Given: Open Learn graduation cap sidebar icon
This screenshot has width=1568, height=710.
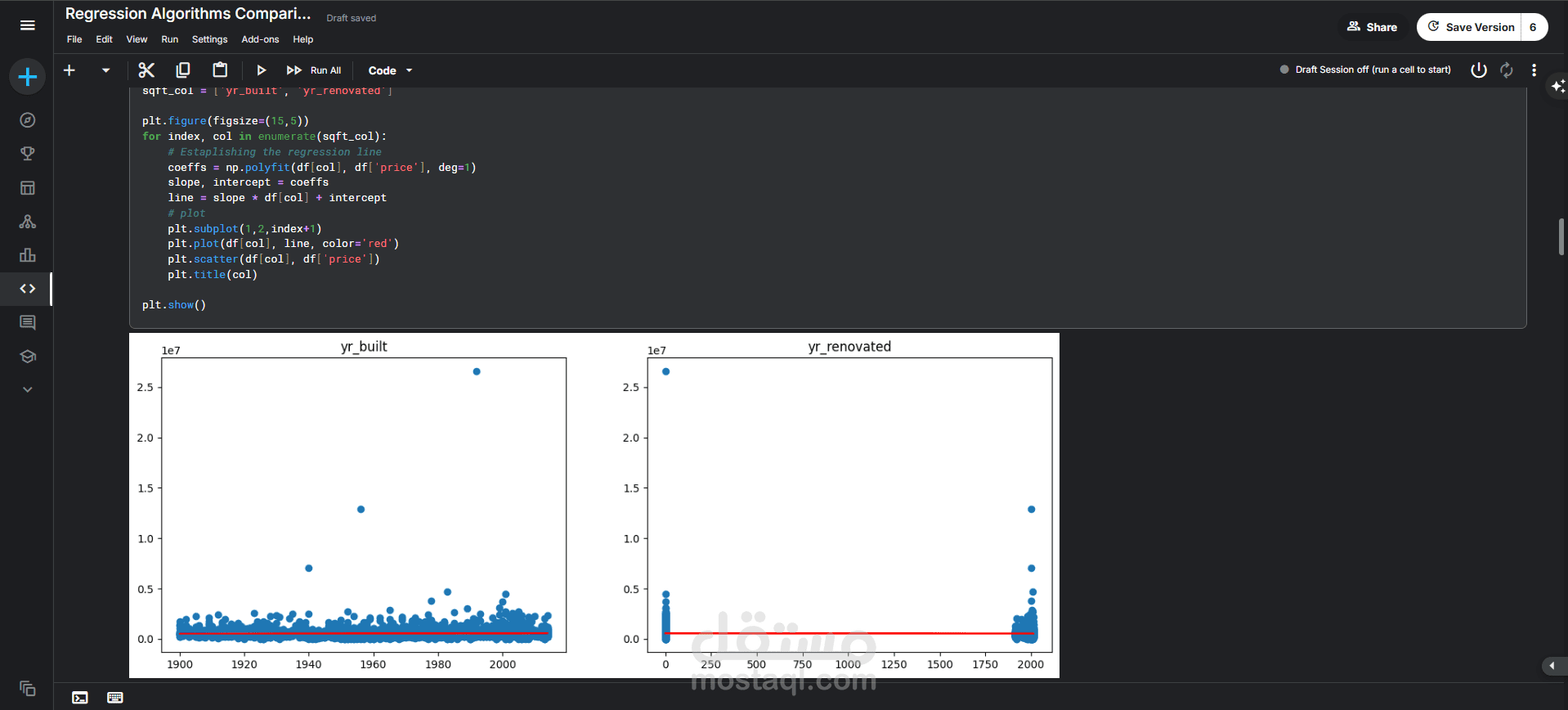Looking at the screenshot, I should (27, 357).
